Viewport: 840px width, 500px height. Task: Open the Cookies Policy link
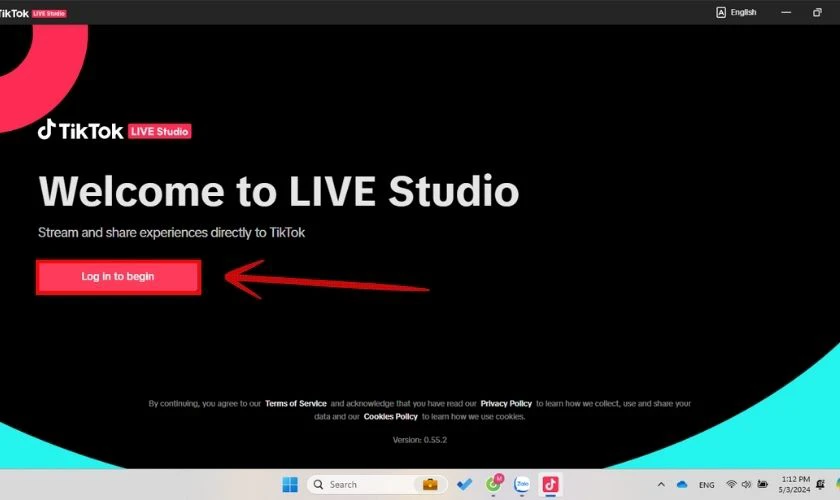(x=390, y=416)
